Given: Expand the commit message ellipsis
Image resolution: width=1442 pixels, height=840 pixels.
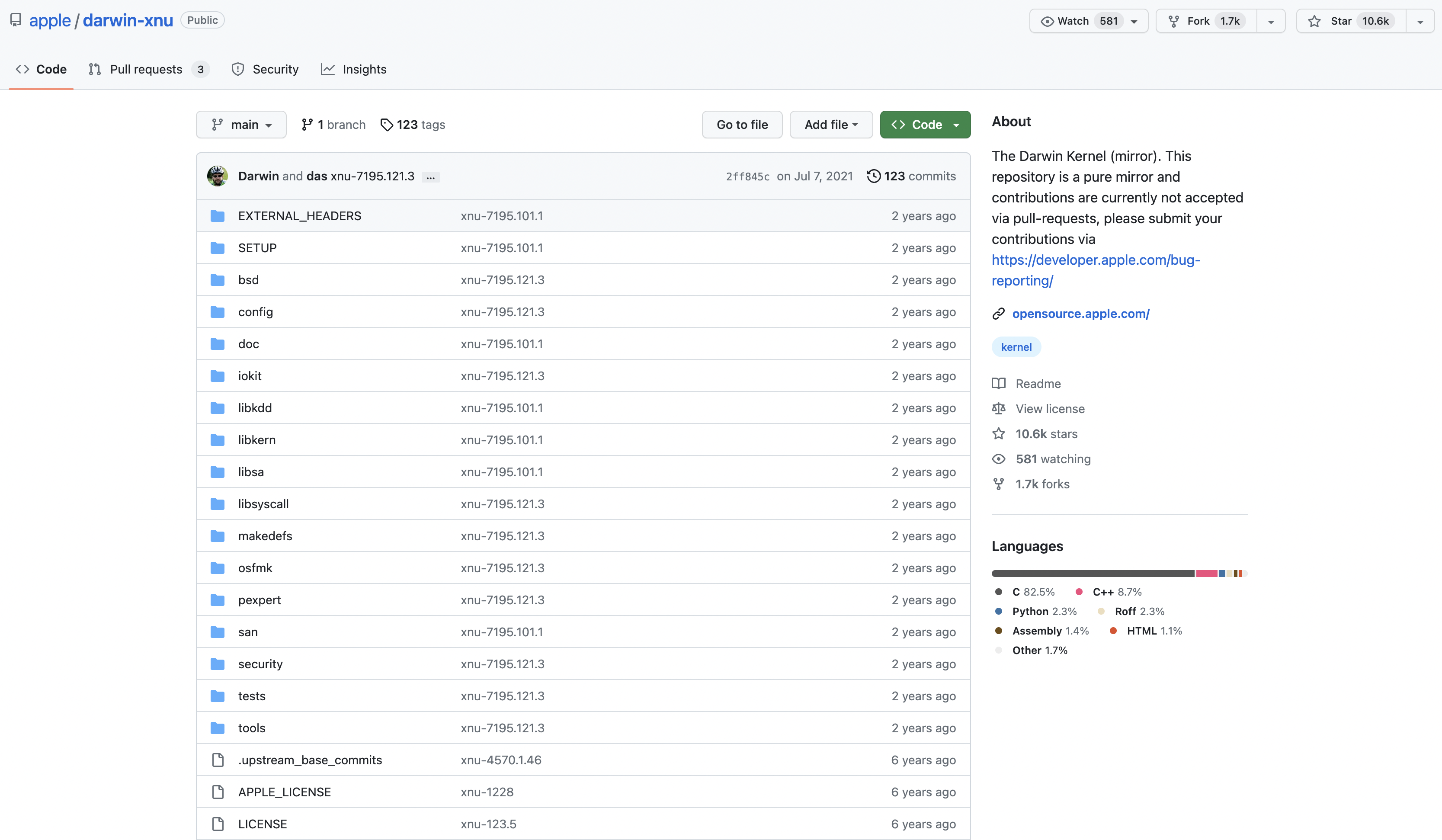Looking at the screenshot, I should coord(430,177).
